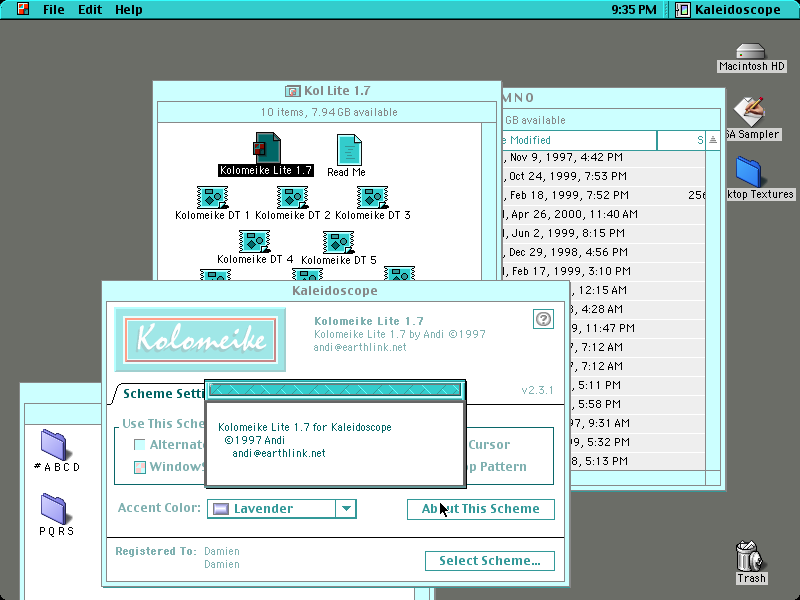800x600 pixels.
Task: Click the about popup's patterned title bar
Action: (335, 390)
